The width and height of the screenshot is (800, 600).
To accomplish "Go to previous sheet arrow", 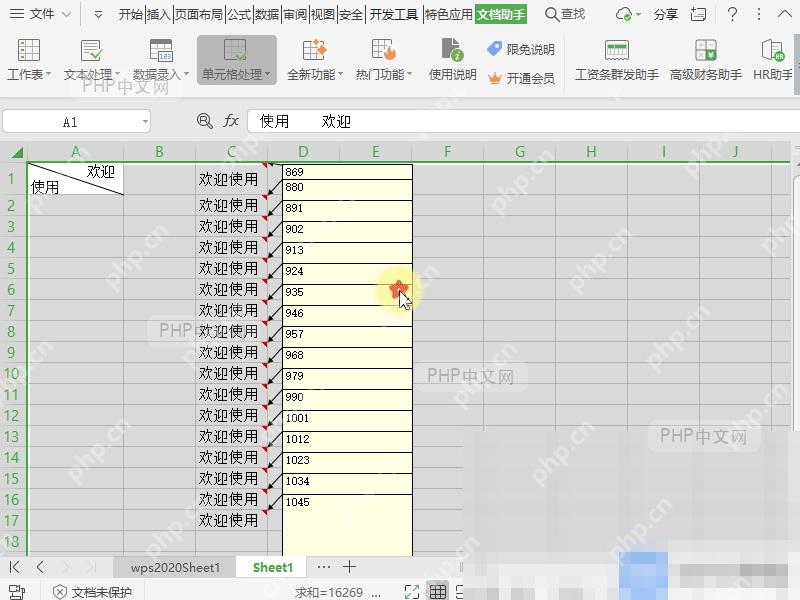I will tap(40, 567).
